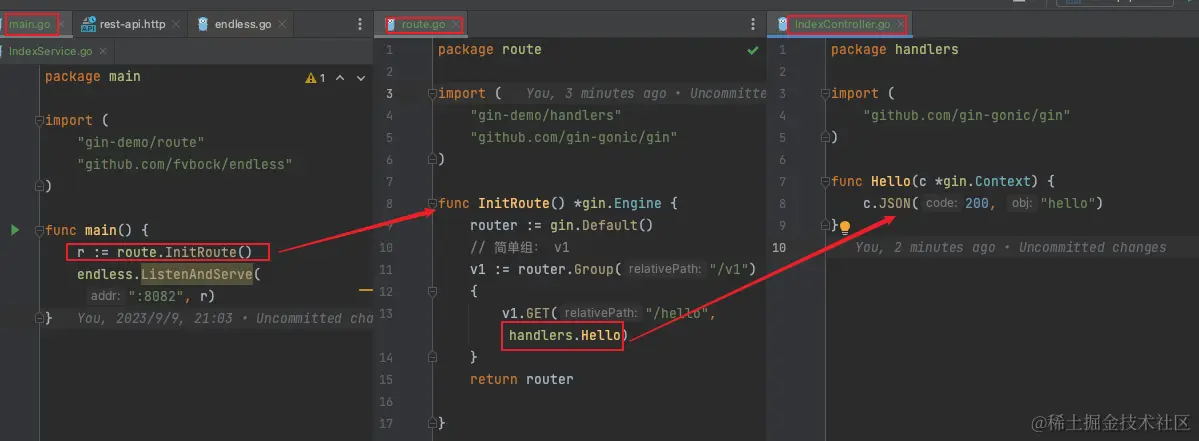The height and width of the screenshot is (441, 1199).
Task: Switch to the main.go tab
Action: [30, 24]
